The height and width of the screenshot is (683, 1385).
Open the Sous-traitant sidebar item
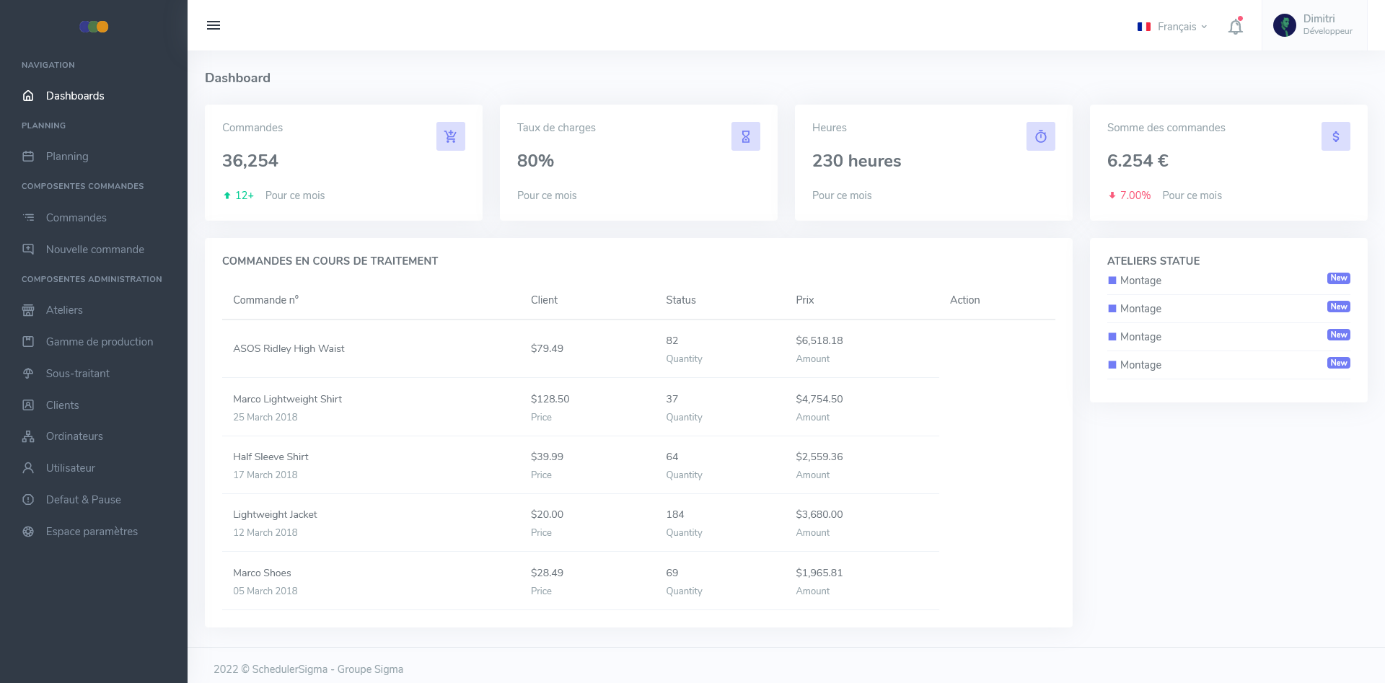tap(93, 373)
